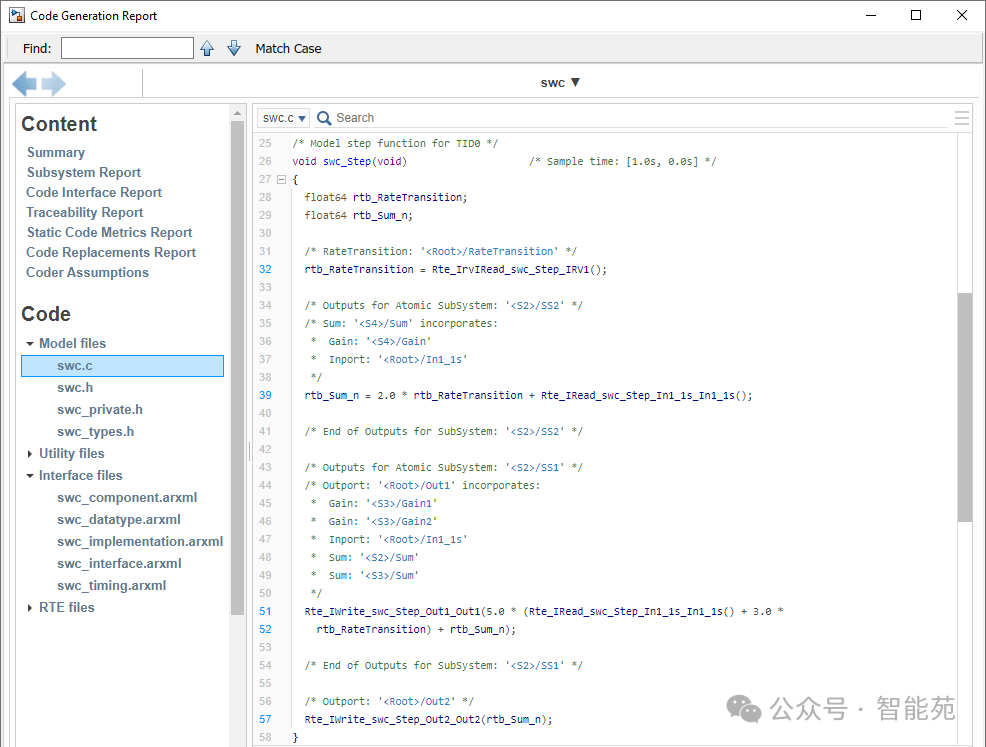Collapse the Interface files tree node

click(x=30, y=476)
